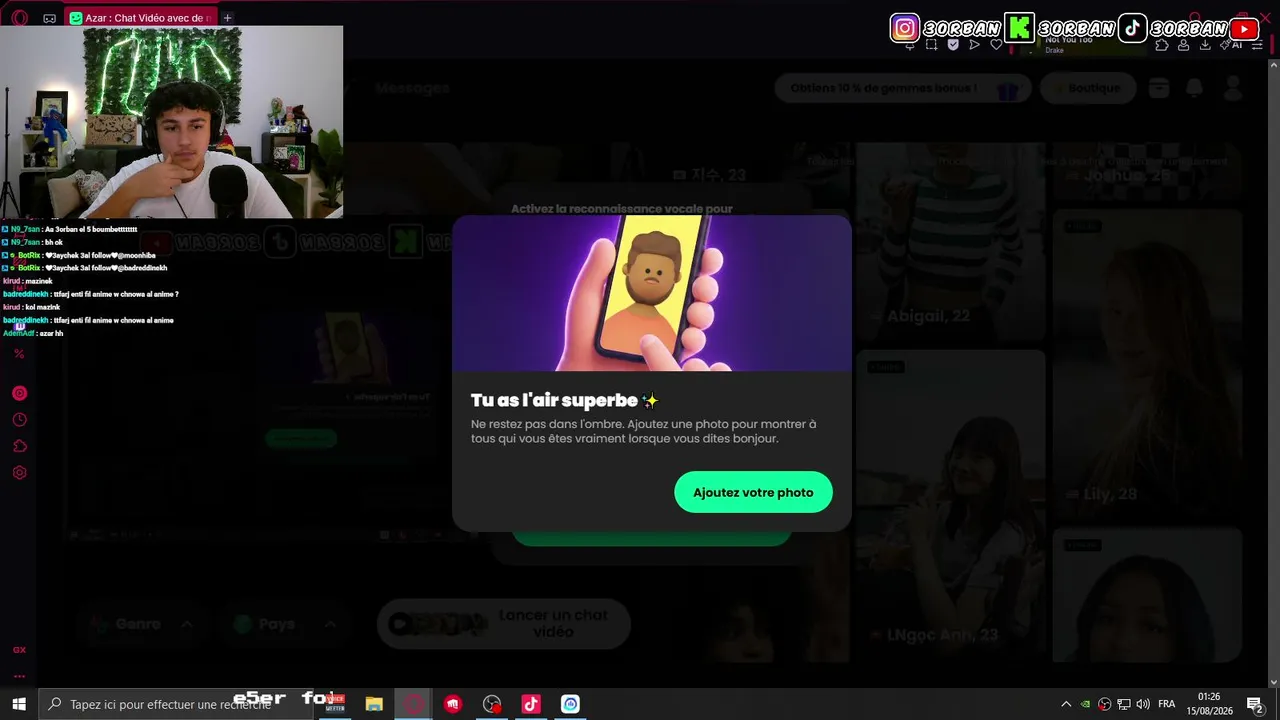
Task: Open the extensions cube in the sidebar
Action: (19, 446)
